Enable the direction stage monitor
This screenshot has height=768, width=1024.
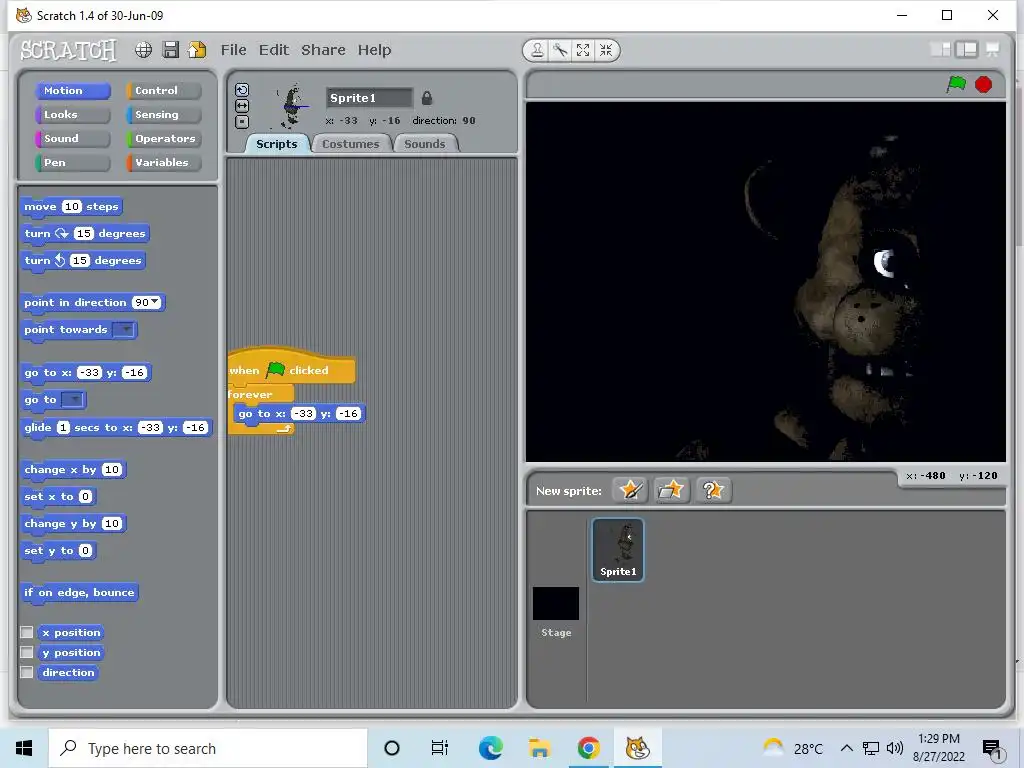[27, 672]
